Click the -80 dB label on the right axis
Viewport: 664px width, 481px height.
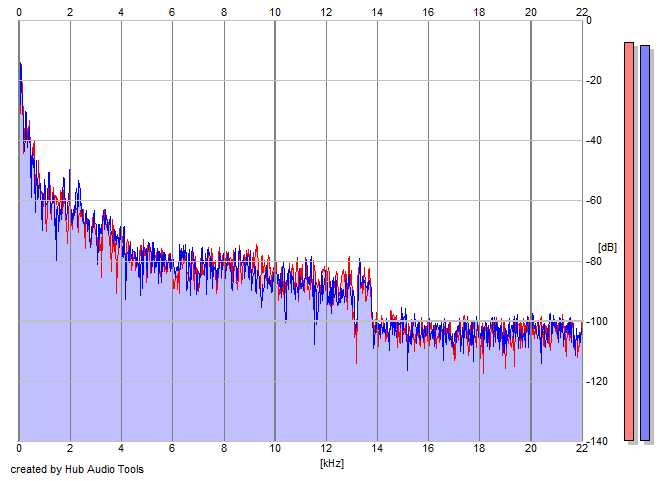click(594, 261)
